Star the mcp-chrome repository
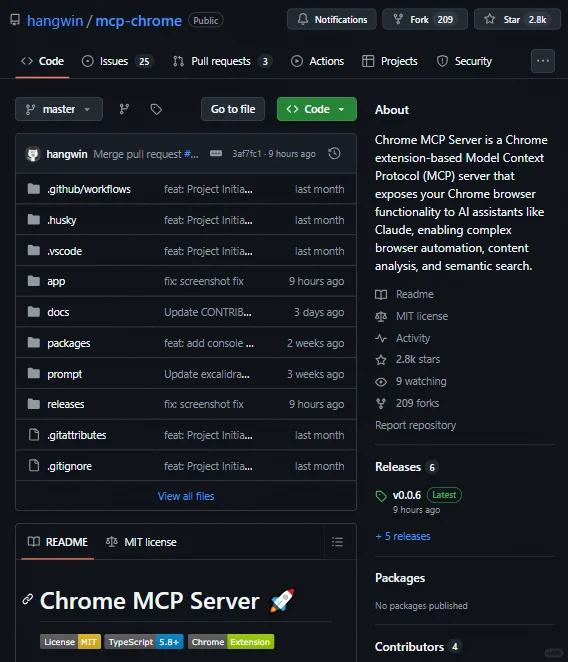 (517, 19)
